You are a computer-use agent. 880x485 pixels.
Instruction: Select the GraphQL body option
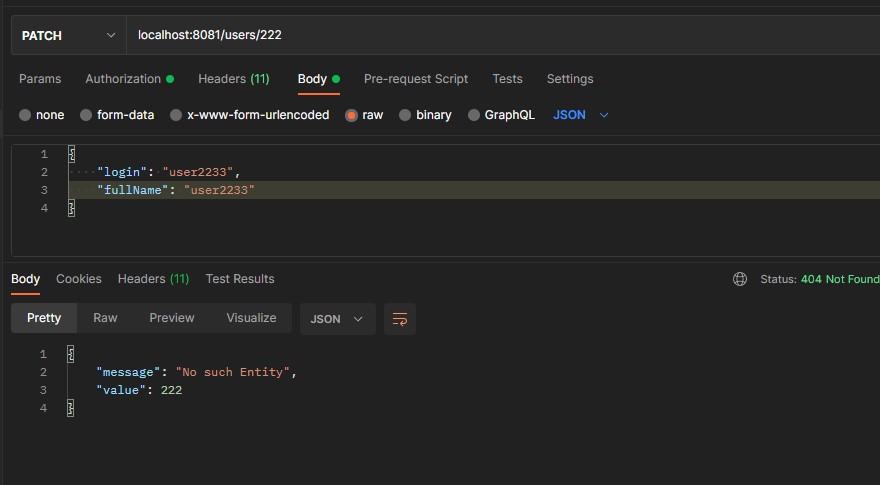point(474,115)
